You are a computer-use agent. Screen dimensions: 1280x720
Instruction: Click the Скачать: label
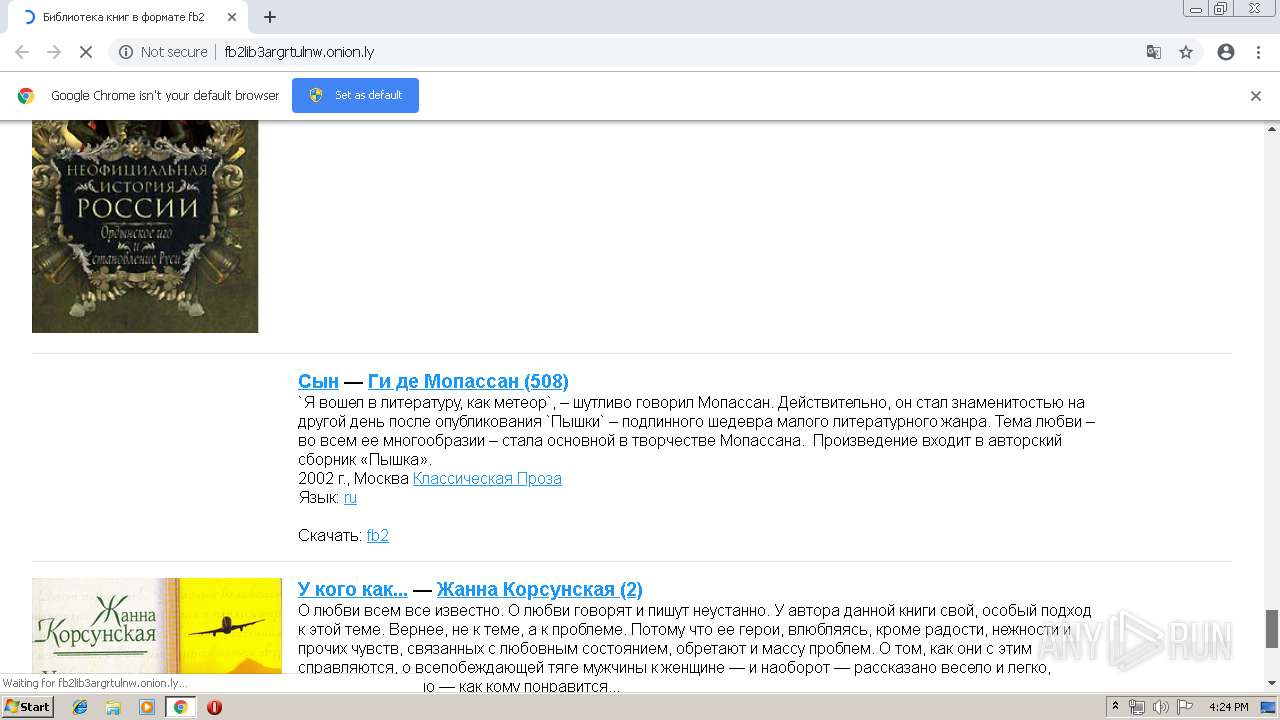coord(330,535)
